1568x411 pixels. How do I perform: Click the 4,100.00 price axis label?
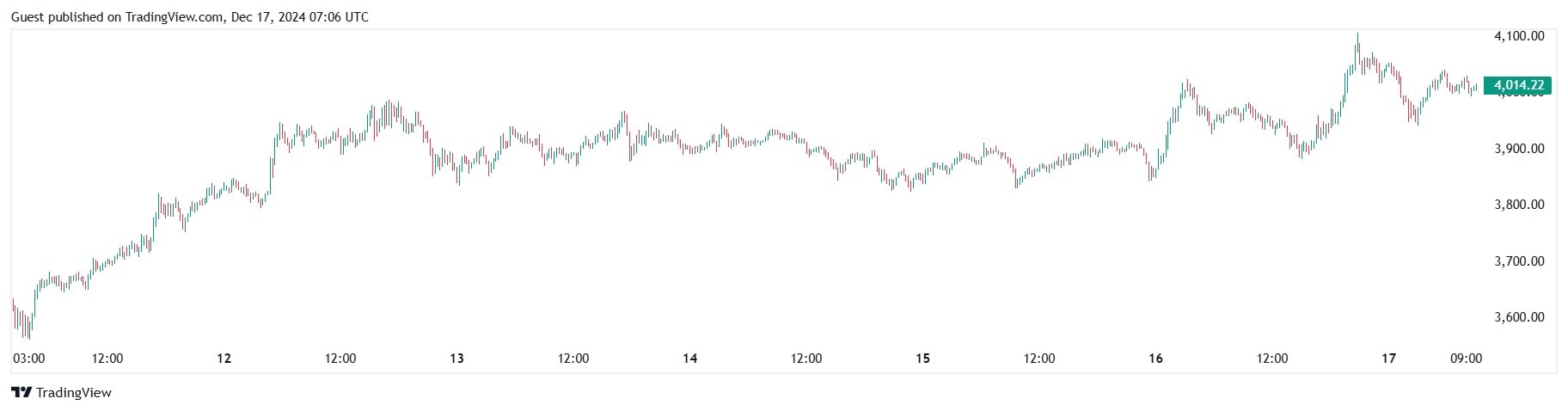(1519, 36)
